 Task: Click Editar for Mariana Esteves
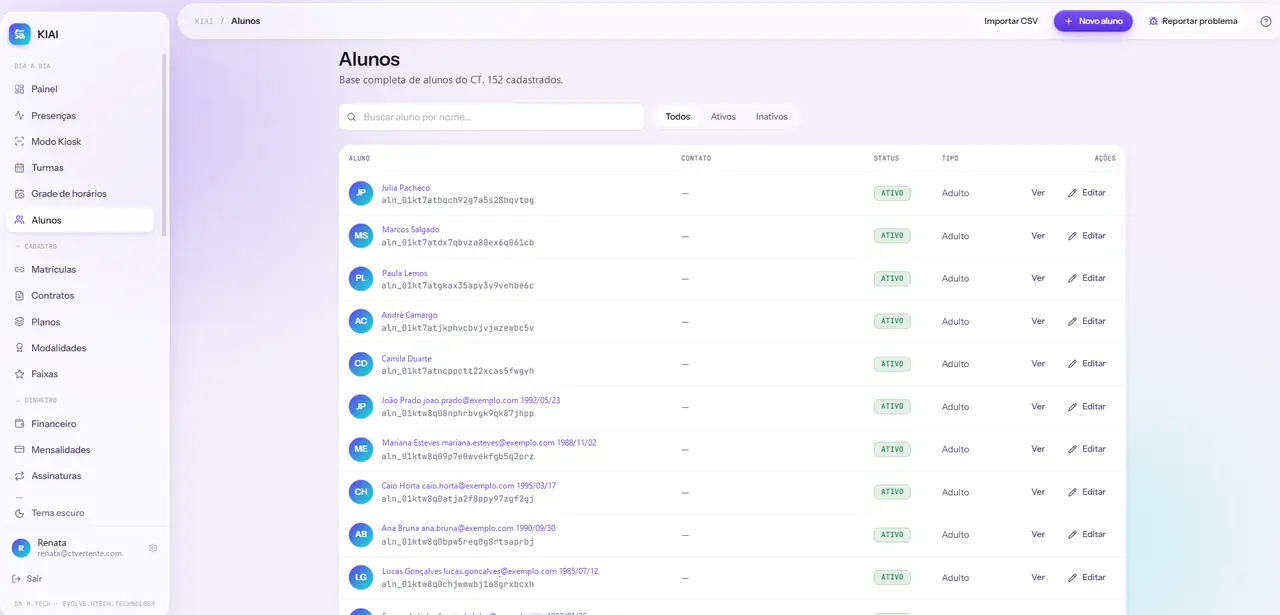tap(1087, 449)
